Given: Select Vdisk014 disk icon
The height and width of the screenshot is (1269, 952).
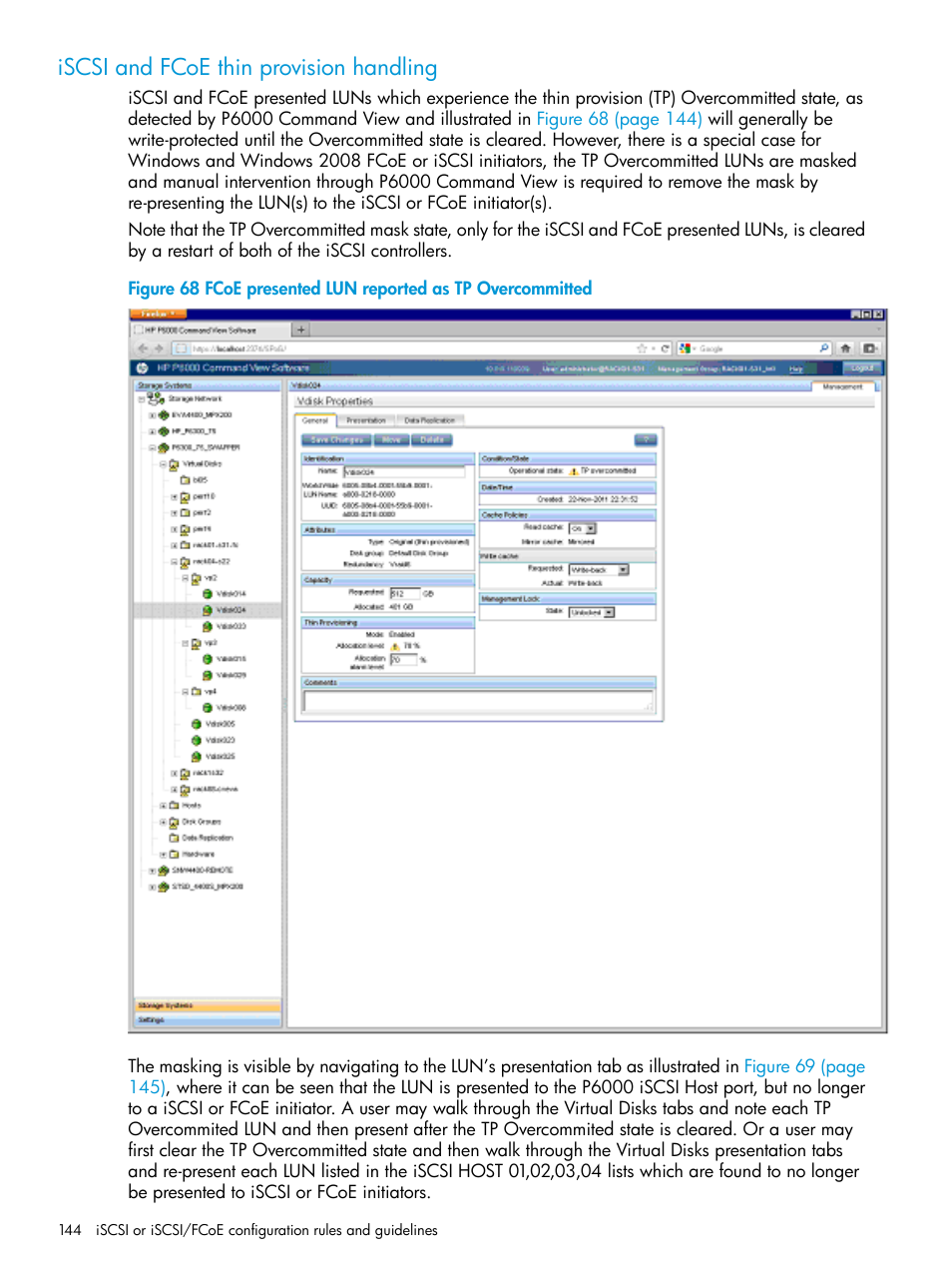Looking at the screenshot, I should point(207,594).
